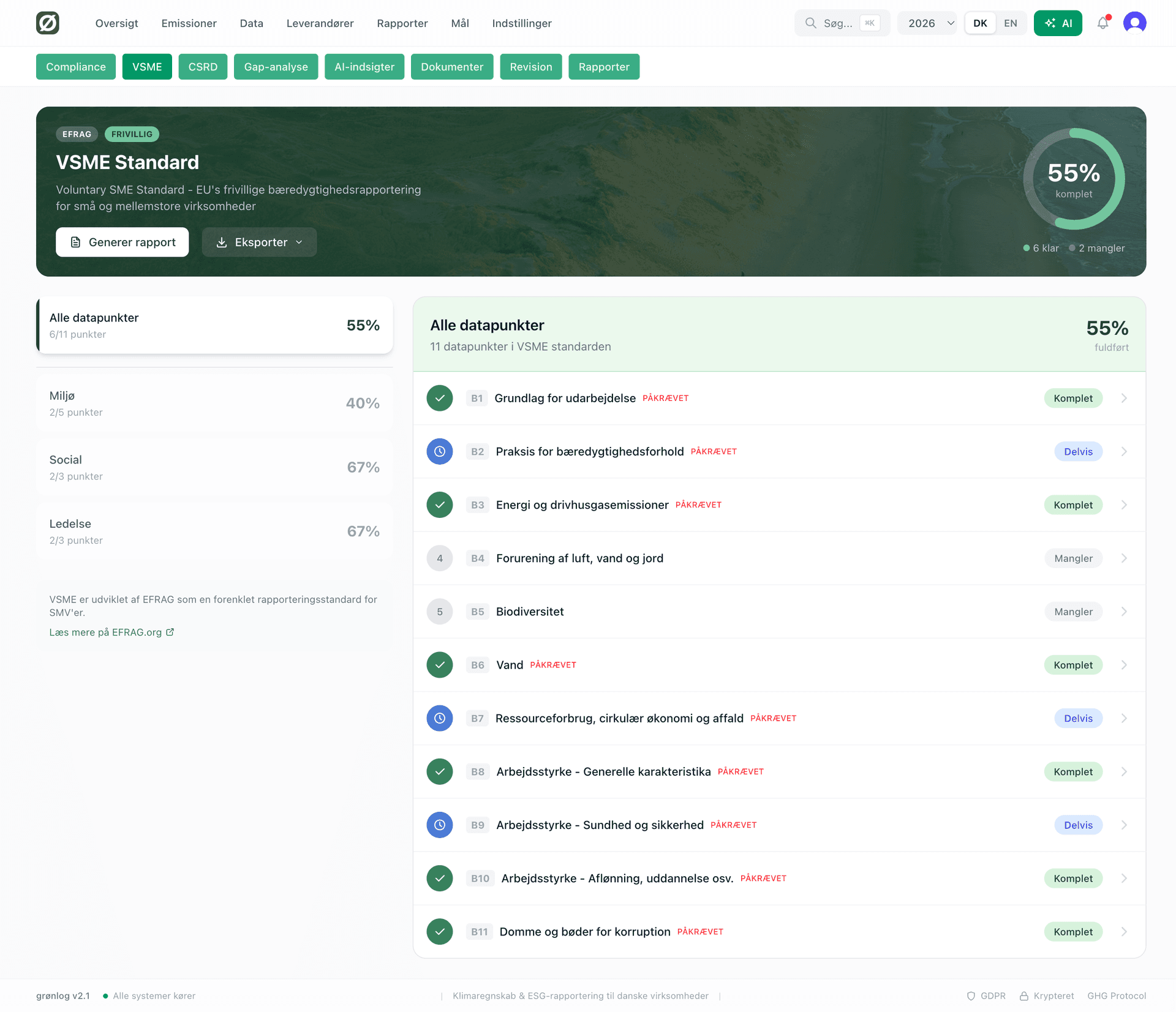
Task: Toggle the completion circle for B5 Biodiversitet
Action: coord(439,611)
